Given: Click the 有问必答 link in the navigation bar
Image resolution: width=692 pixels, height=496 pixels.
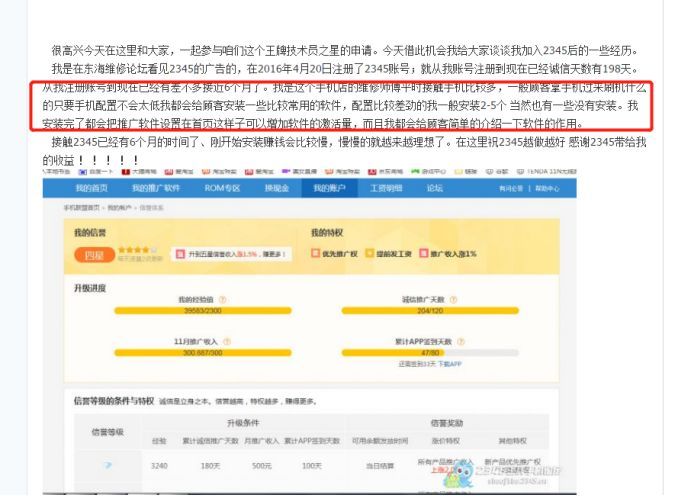Looking at the screenshot, I should tap(511, 188).
